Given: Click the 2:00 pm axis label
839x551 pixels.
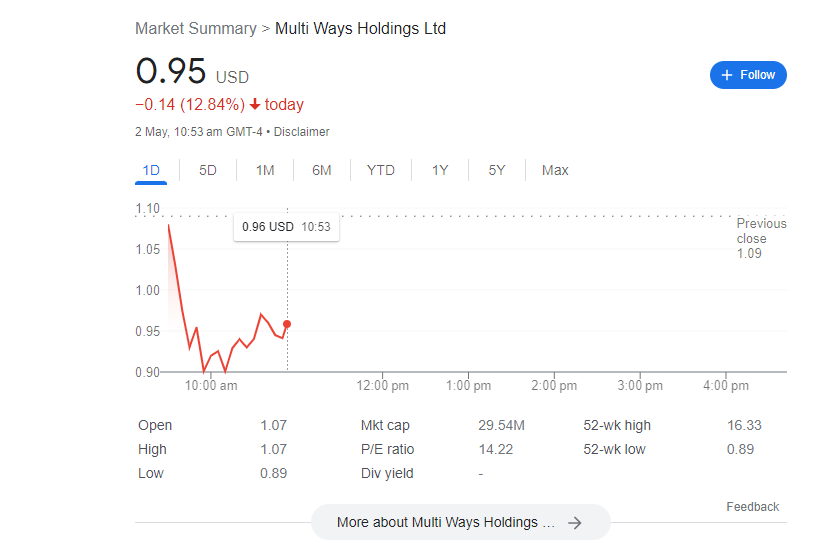Looking at the screenshot, I should (554, 386).
